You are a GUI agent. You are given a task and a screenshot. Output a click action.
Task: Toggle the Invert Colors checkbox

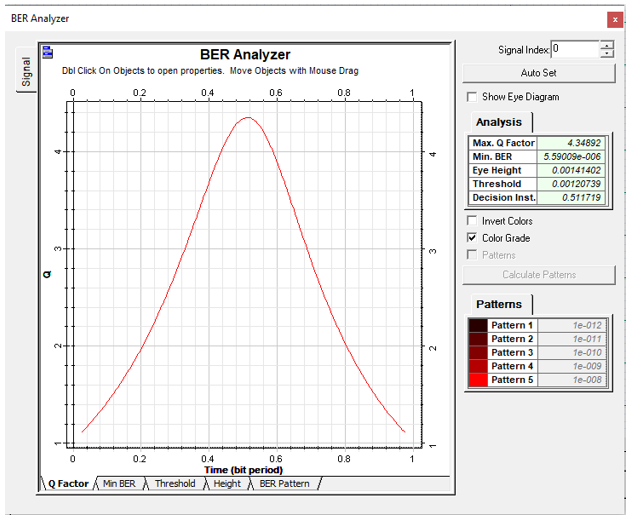[471, 221]
